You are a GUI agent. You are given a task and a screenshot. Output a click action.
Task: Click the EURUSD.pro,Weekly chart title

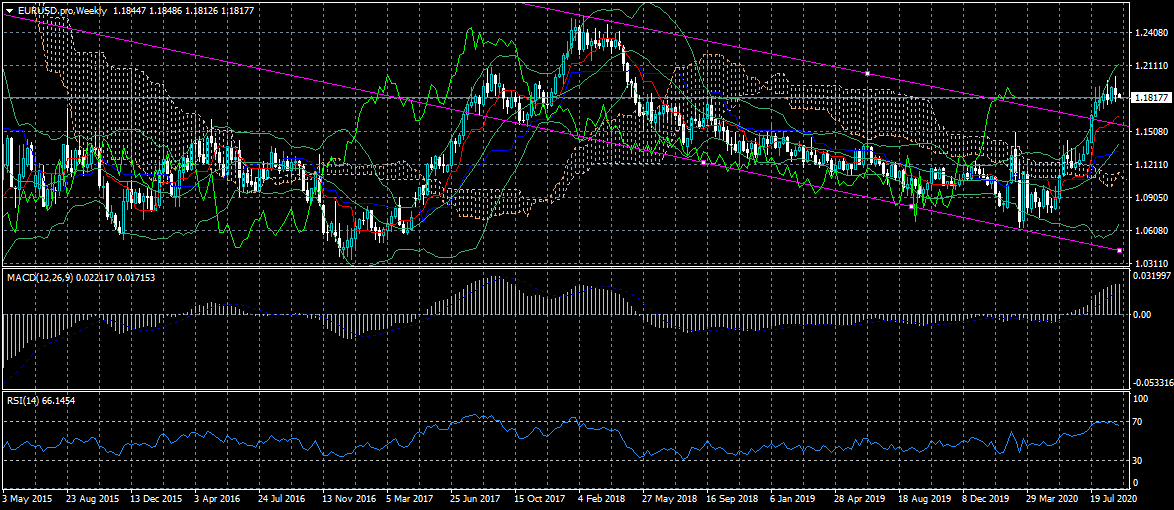pyautogui.click(x=53, y=9)
